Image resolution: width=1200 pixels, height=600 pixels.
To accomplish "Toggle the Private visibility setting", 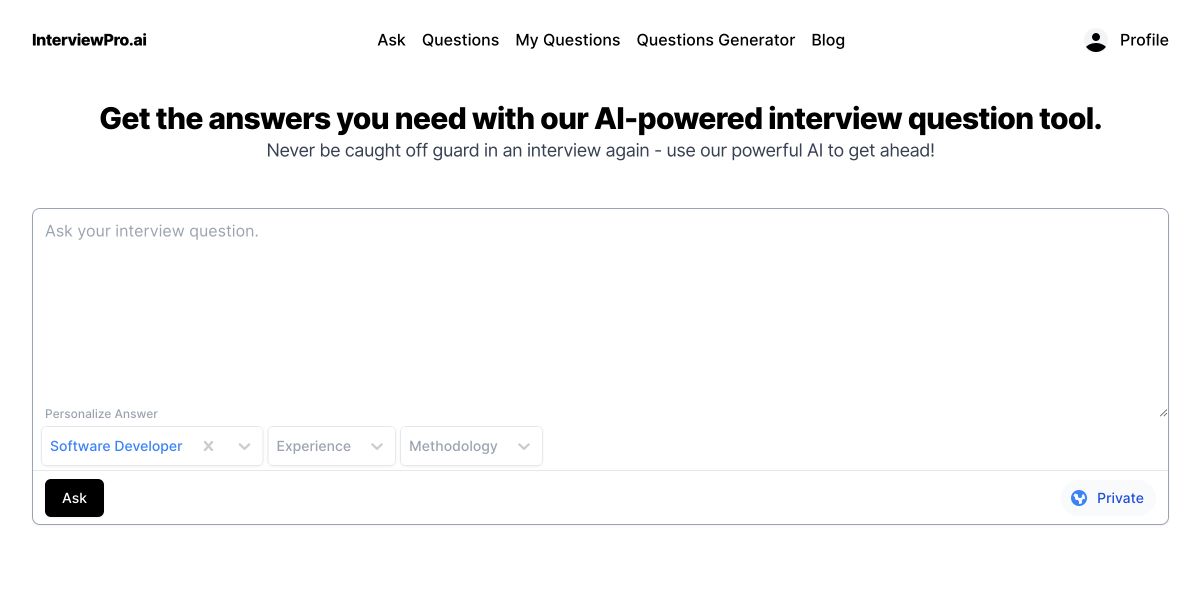I will (x=1108, y=498).
